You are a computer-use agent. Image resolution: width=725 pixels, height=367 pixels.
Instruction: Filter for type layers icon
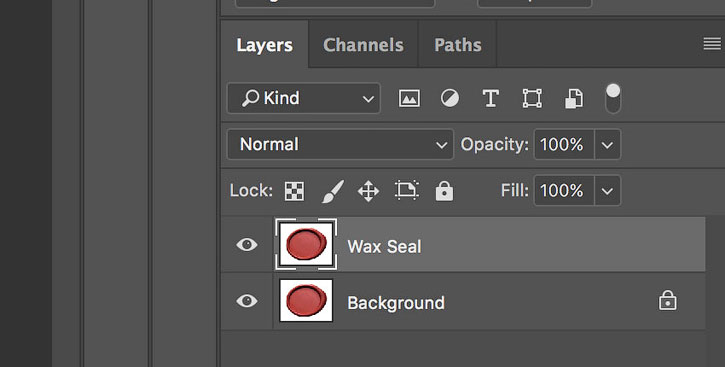click(x=491, y=98)
